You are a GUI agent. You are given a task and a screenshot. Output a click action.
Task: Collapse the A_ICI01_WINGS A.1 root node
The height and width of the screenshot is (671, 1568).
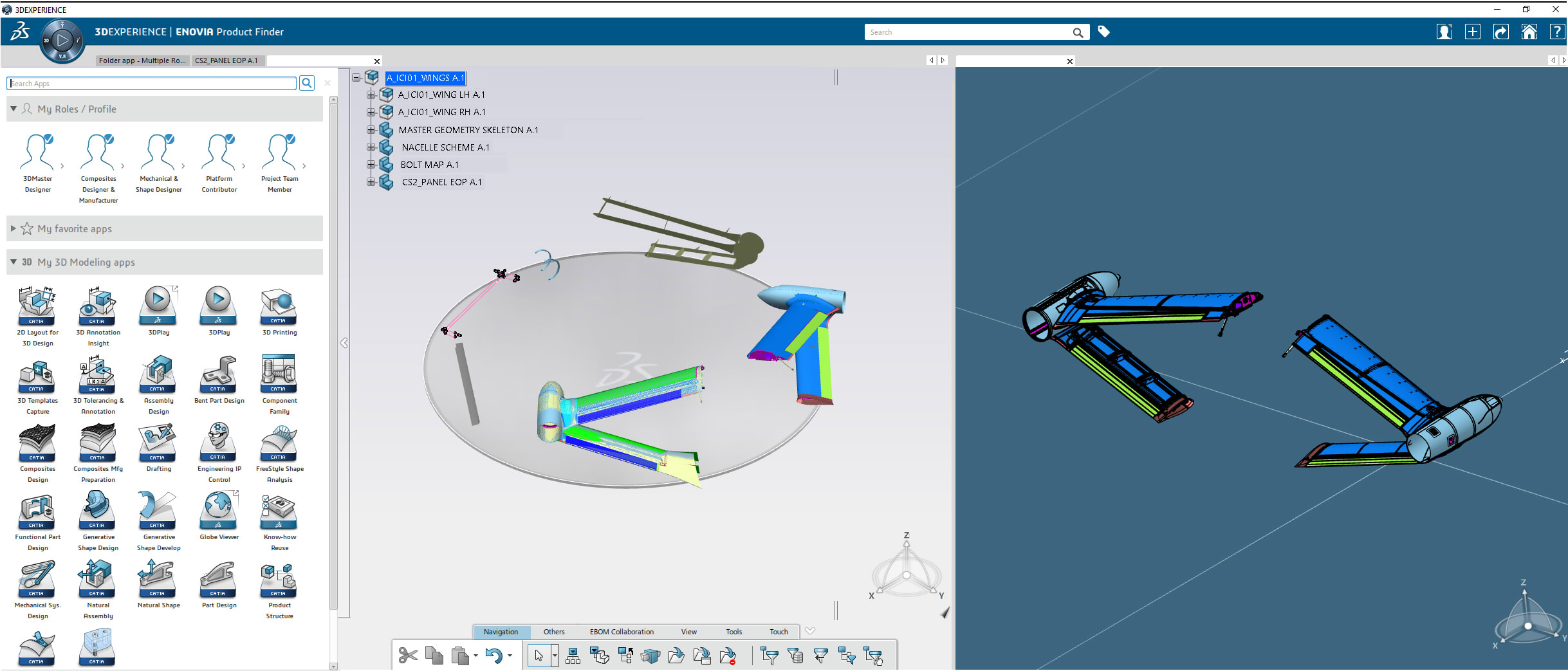click(356, 78)
